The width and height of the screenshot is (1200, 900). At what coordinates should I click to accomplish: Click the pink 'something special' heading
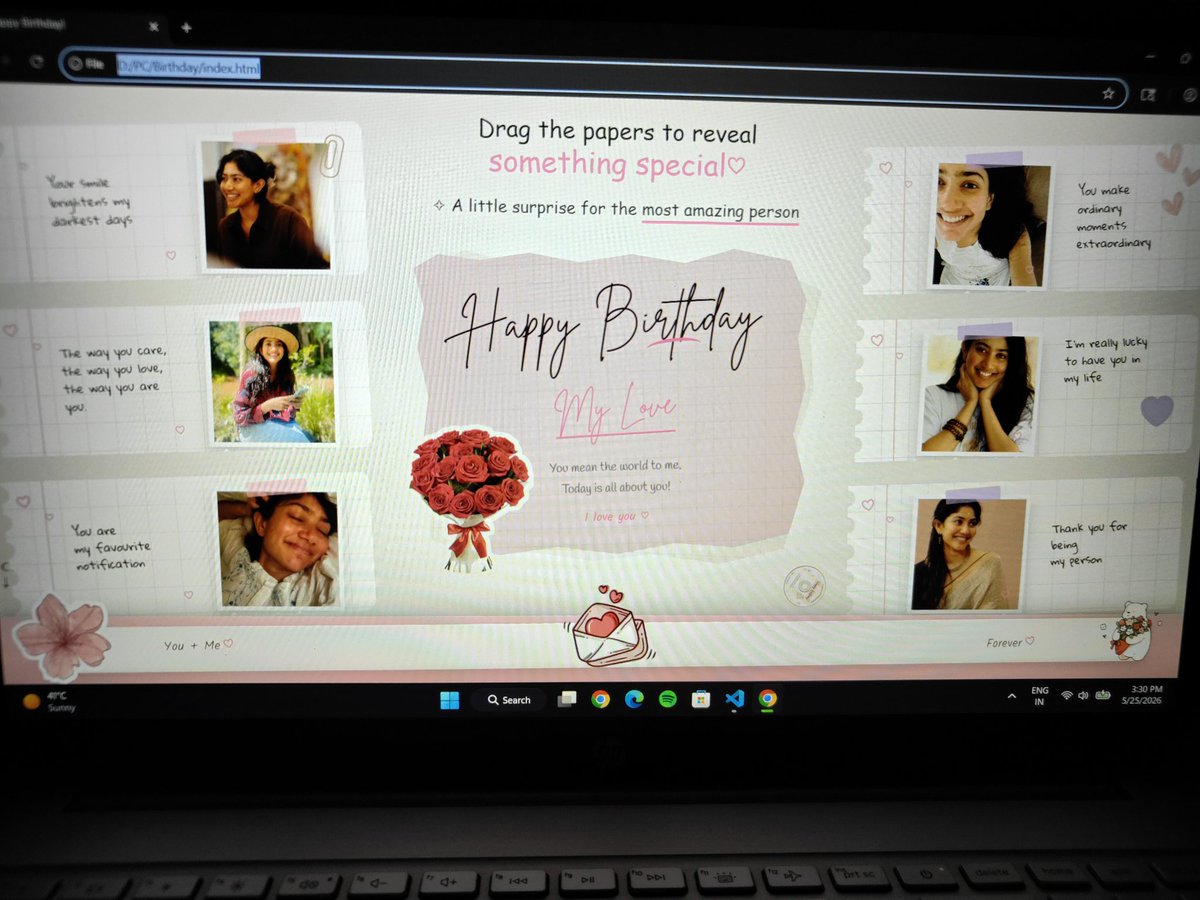pyautogui.click(x=617, y=164)
